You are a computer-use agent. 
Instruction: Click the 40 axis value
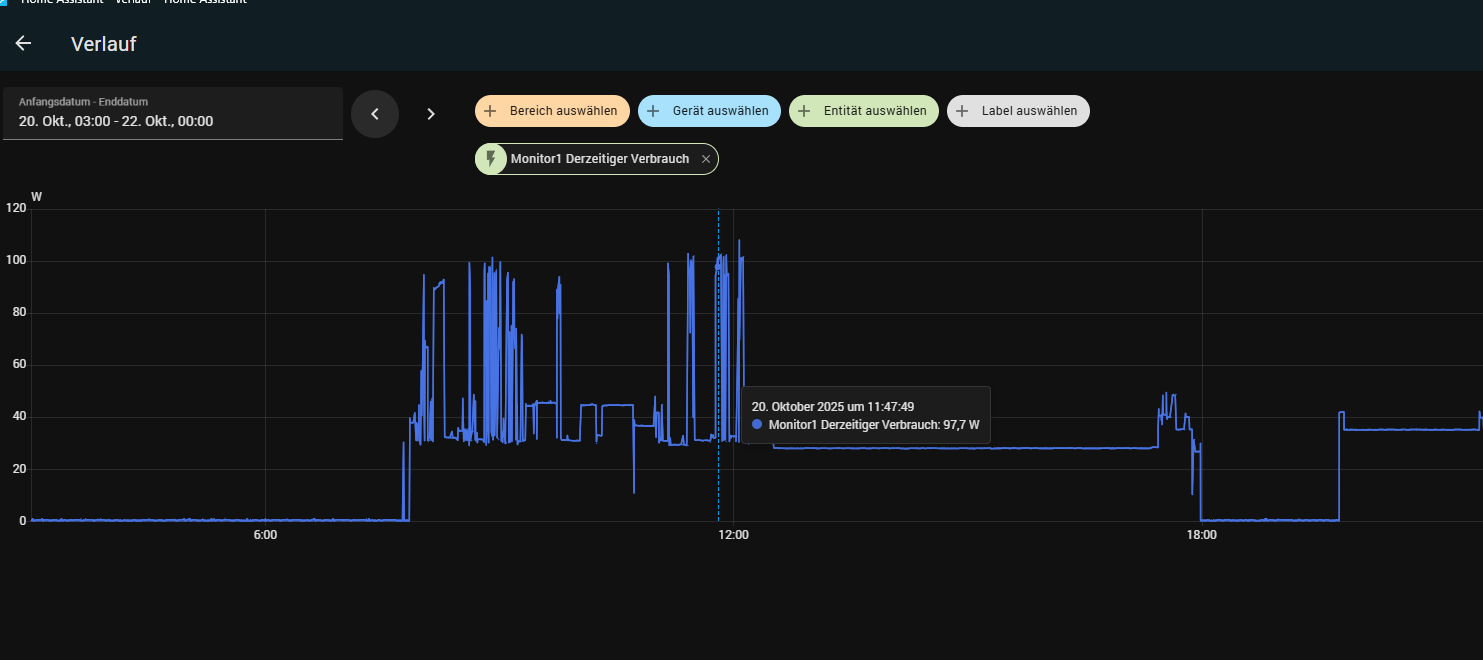pos(19,417)
